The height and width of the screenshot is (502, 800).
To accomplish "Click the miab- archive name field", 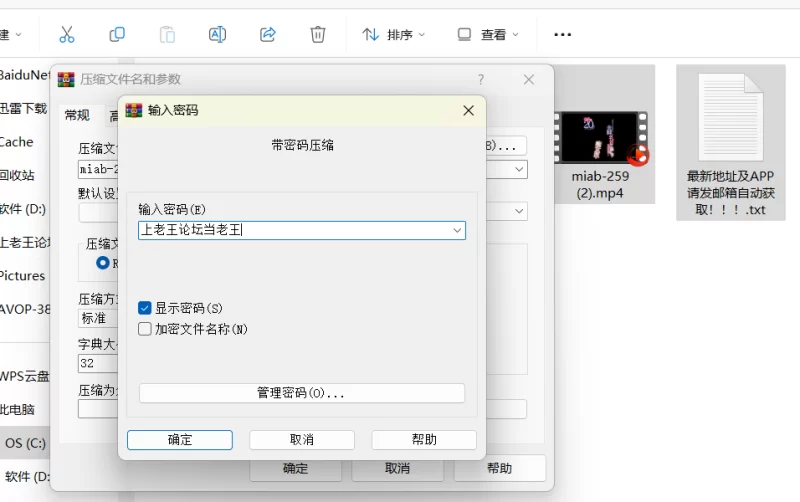I will tap(98, 169).
